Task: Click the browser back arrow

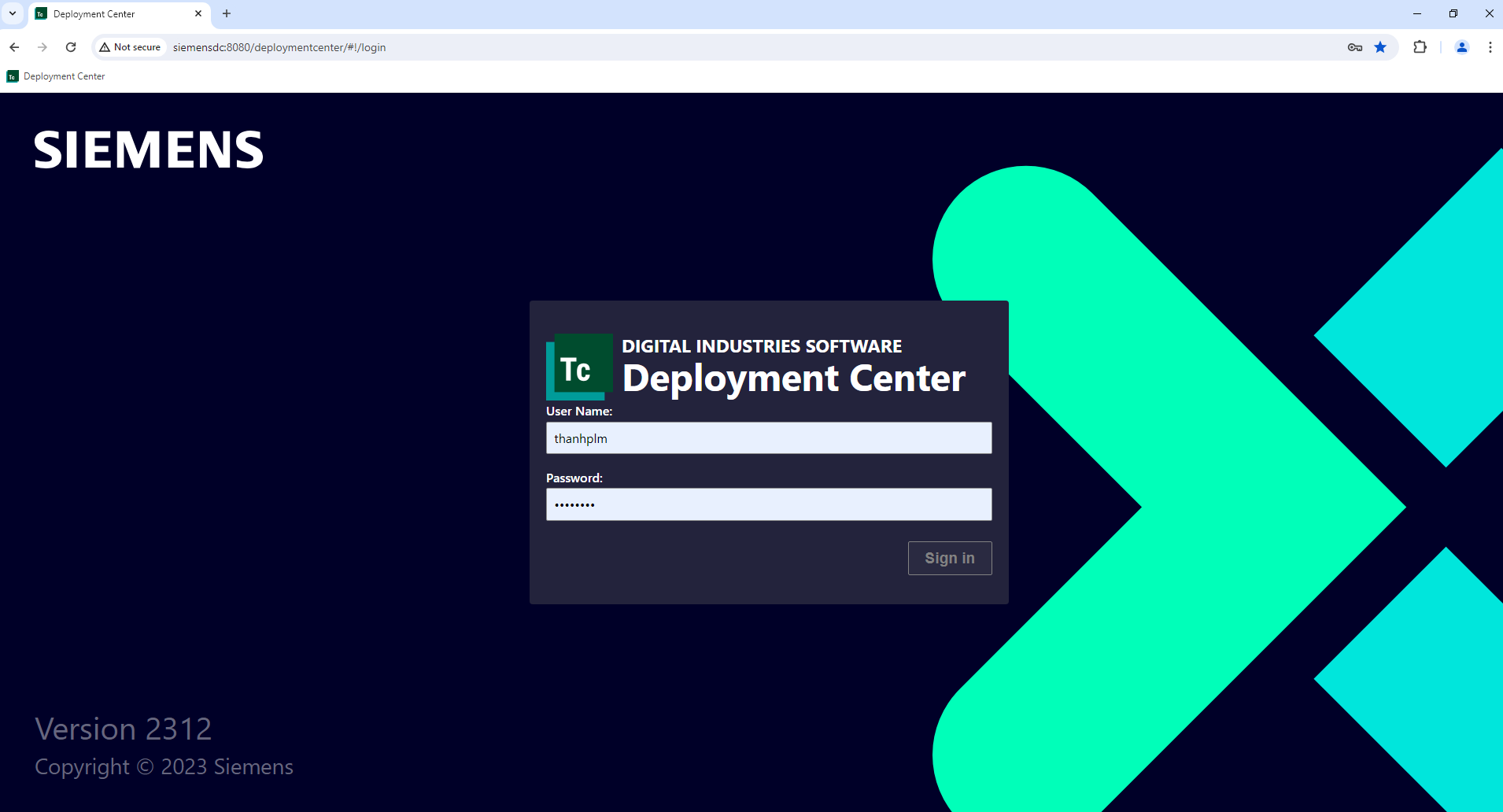Action: coord(14,47)
